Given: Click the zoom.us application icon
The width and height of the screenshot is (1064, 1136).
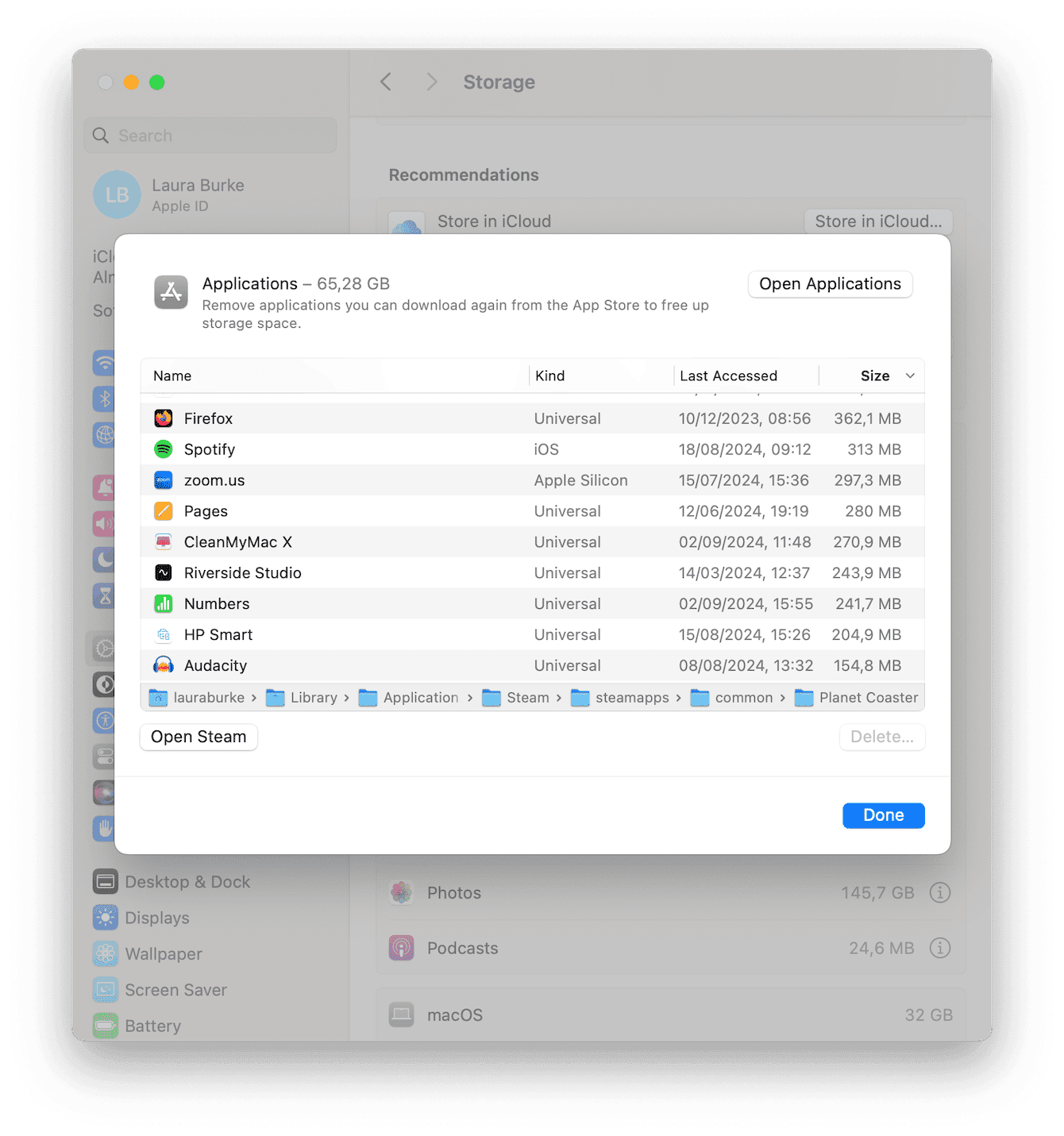Looking at the screenshot, I should (x=163, y=479).
